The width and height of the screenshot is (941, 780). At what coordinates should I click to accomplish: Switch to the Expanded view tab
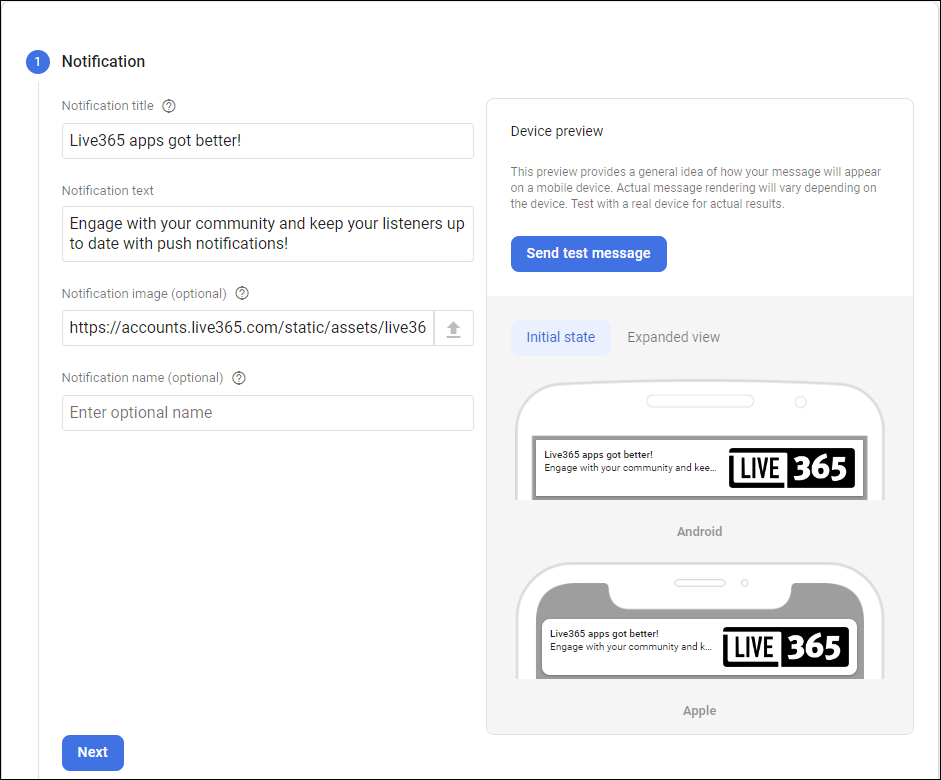pyautogui.click(x=673, y=337)
